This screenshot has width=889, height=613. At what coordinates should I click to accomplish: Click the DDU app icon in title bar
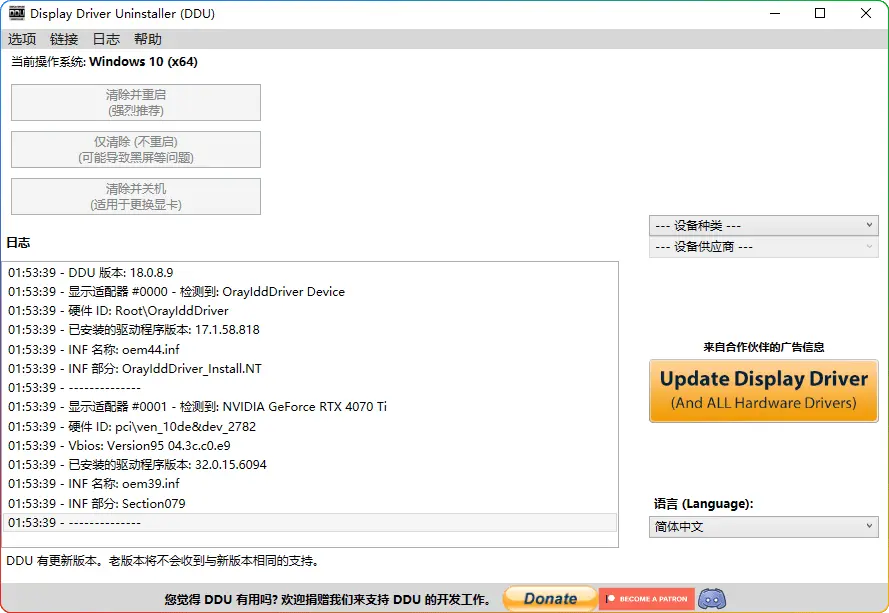click(x=17, y=14)
